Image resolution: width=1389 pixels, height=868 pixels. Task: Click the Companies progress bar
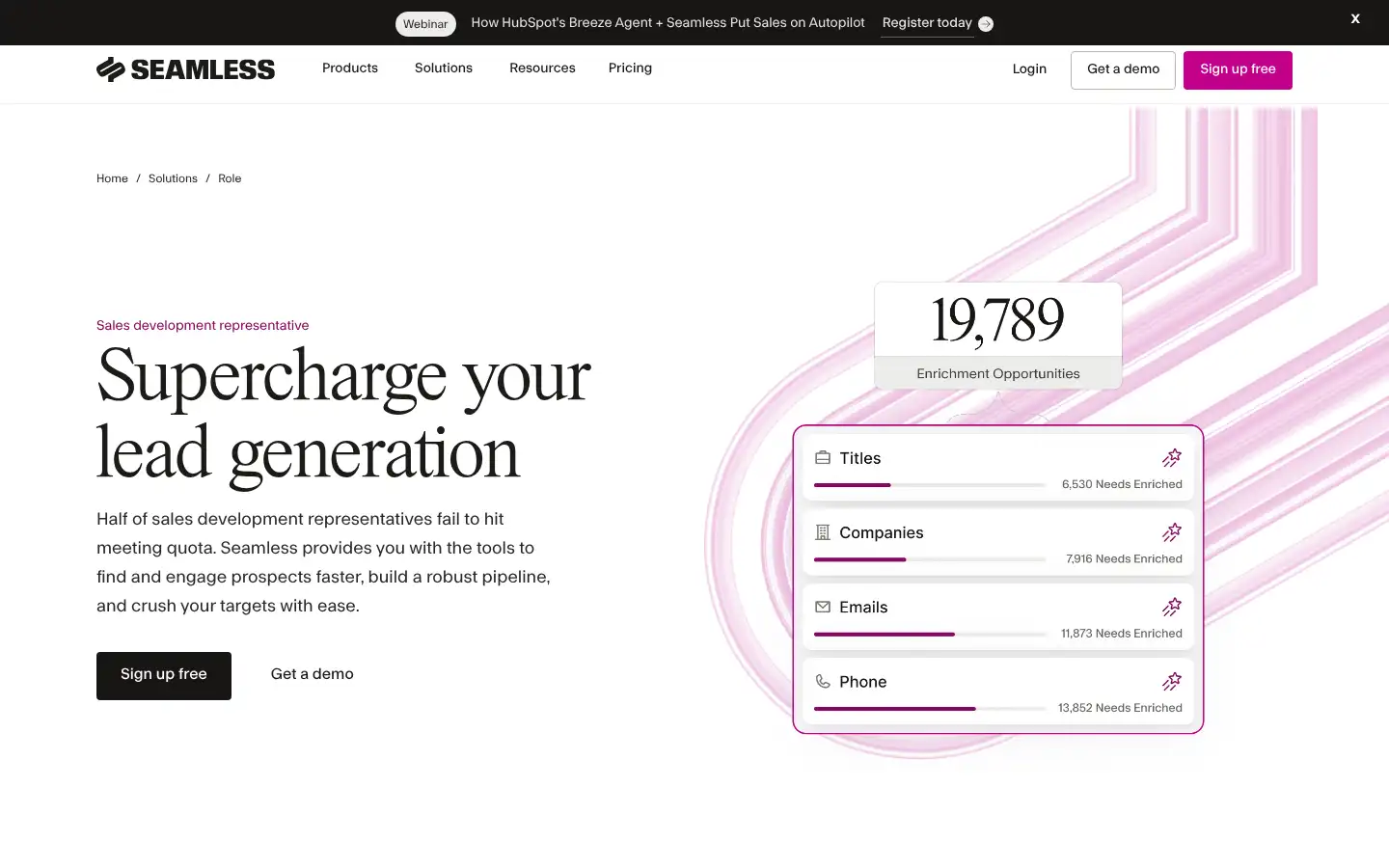(x=930, y=559)
